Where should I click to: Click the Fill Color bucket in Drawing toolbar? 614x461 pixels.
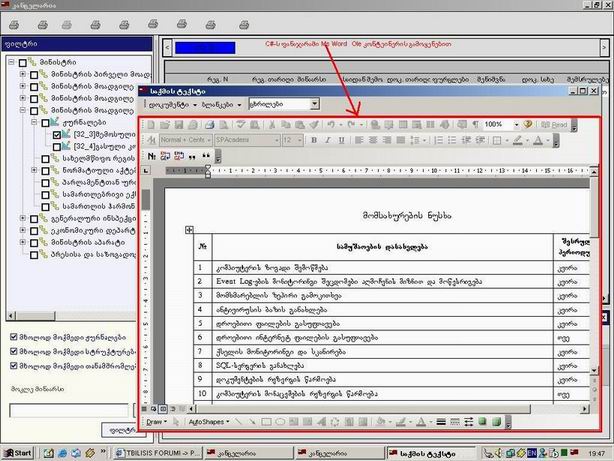380,422
